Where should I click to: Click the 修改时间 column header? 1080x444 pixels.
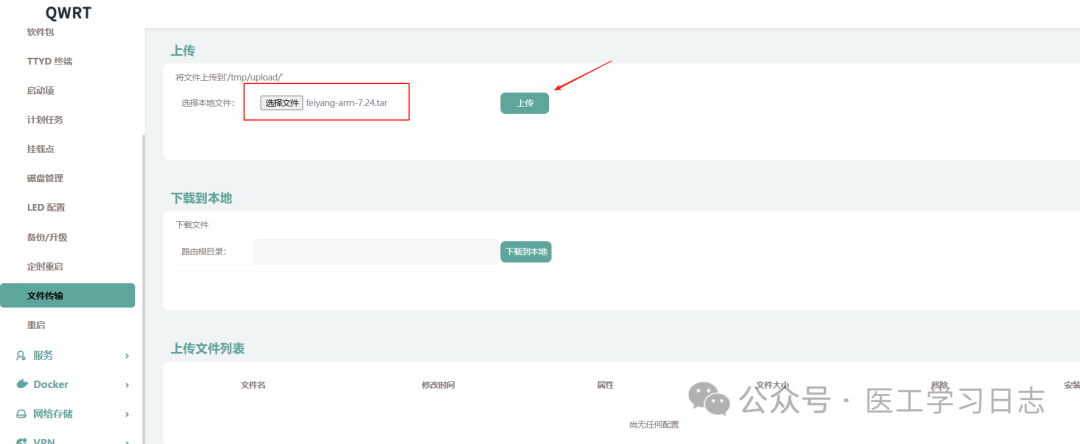click(438, 385)
